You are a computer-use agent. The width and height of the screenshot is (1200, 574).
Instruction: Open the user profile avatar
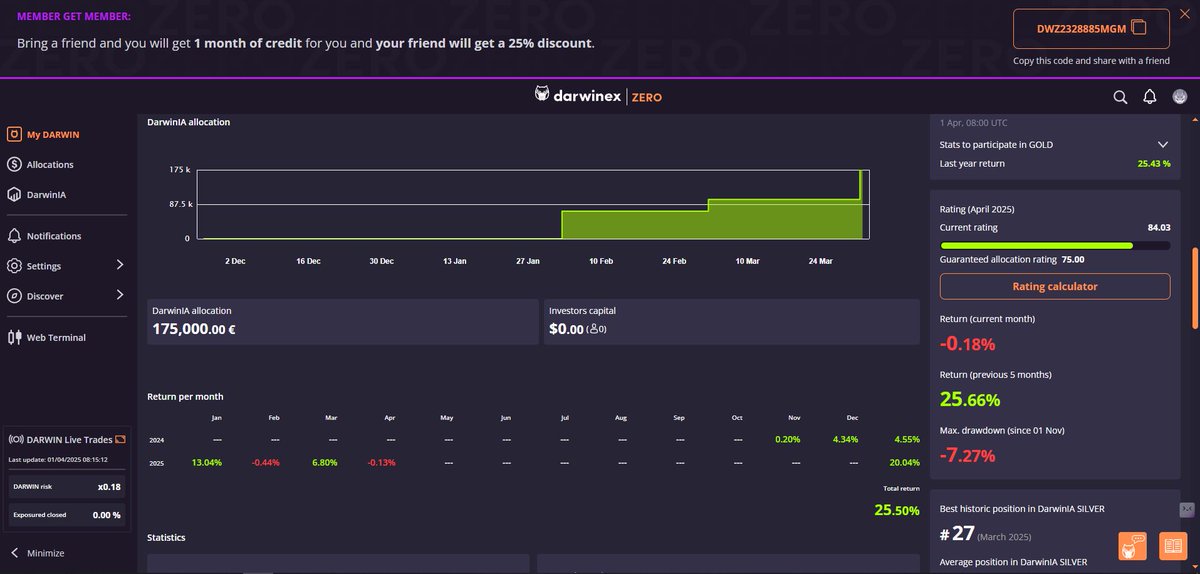tap(1180, 97)
